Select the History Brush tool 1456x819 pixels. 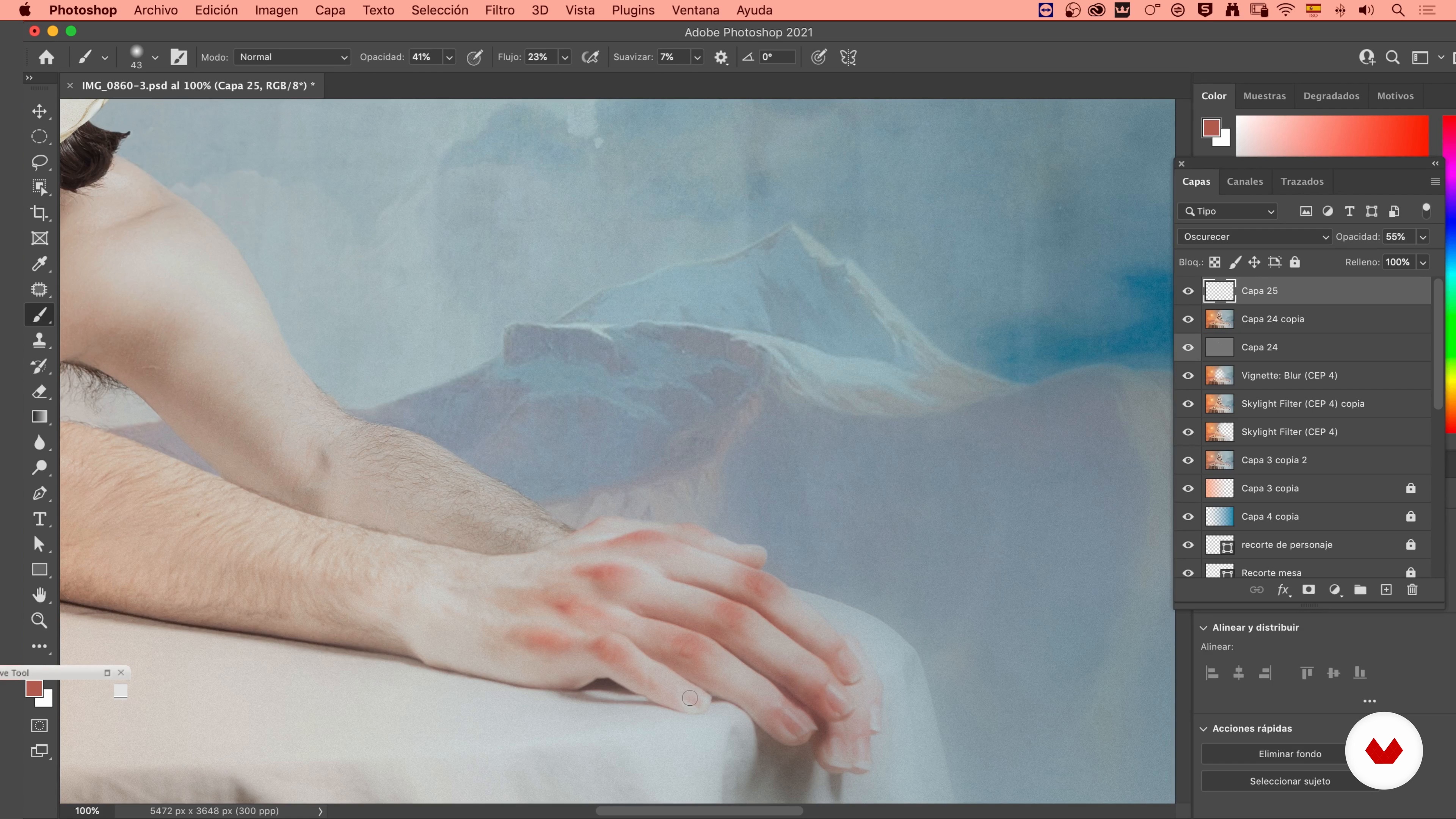click(39, 366)
